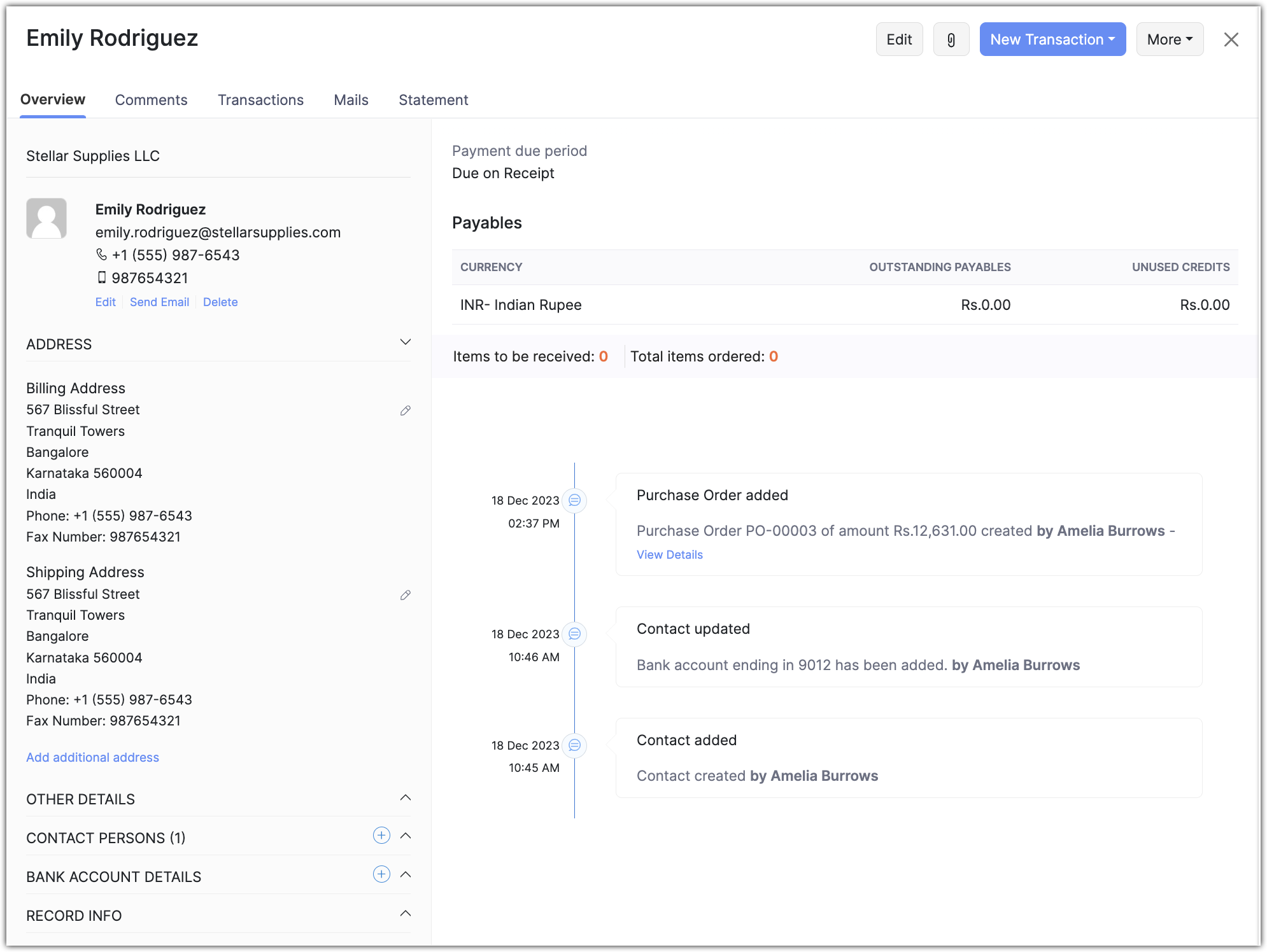
Task: Click Add additional address link
Action: pos(92,757)
